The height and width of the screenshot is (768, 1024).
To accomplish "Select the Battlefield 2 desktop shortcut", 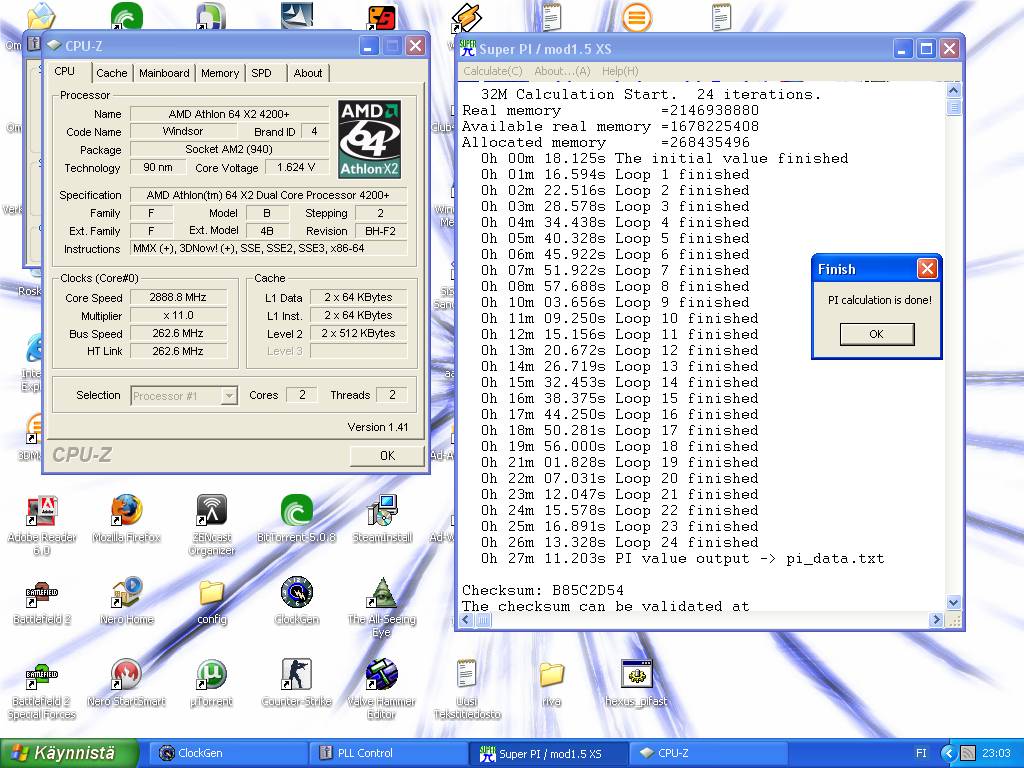I will point(42,594).
